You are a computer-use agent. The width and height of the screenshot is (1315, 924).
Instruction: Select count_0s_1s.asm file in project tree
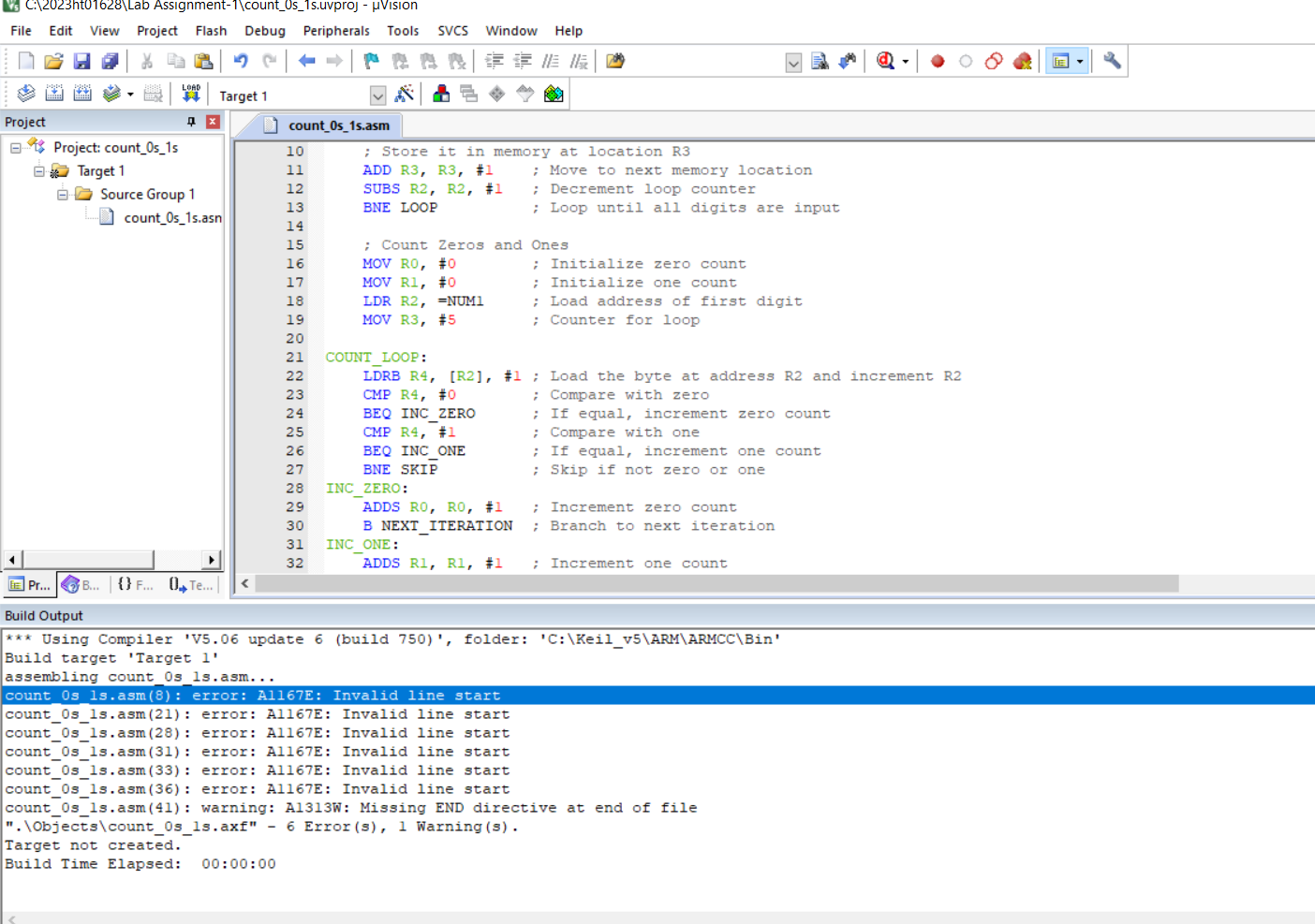[172, 218]
